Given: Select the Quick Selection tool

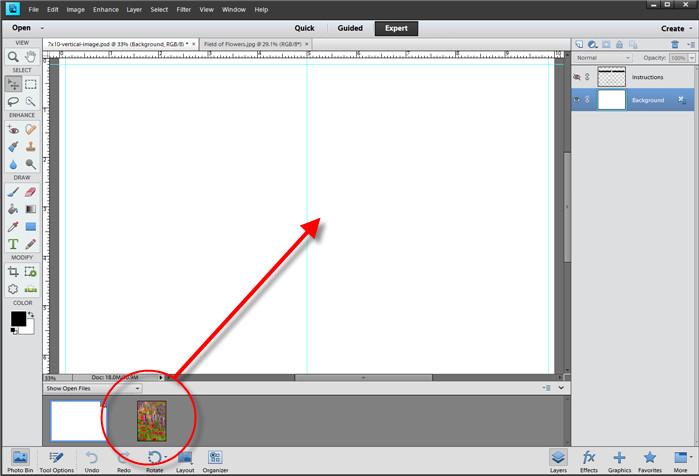Looking at the screenshot, I should 30,101.
